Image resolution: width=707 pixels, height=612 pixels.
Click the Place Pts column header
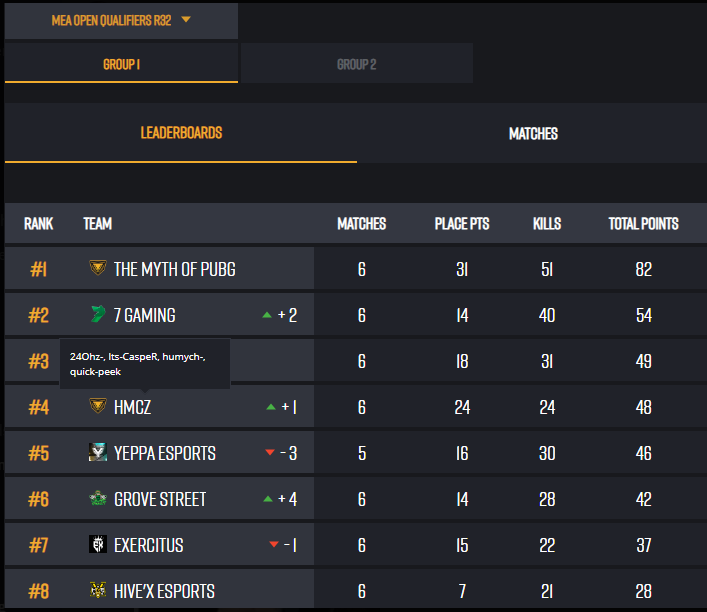(462, 224)
